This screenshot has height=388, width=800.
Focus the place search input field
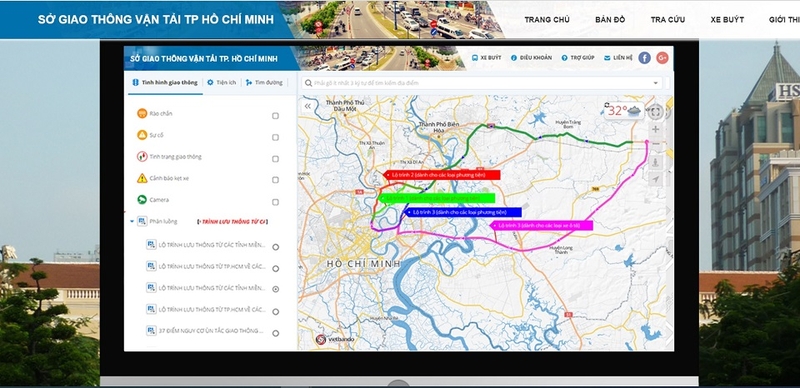click(x=482, y=83)
